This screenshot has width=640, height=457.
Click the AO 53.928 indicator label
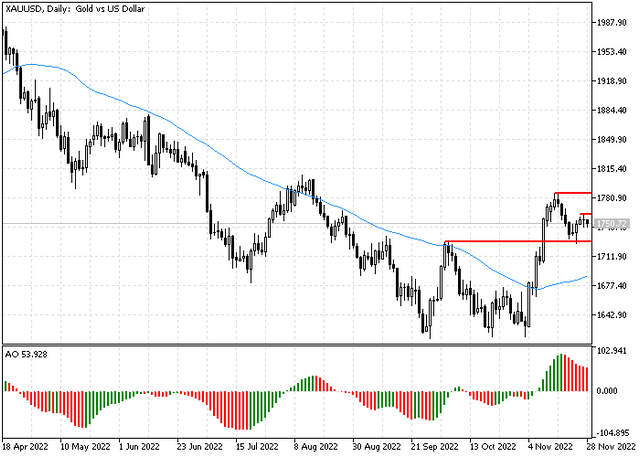click(x=26, y=354)
